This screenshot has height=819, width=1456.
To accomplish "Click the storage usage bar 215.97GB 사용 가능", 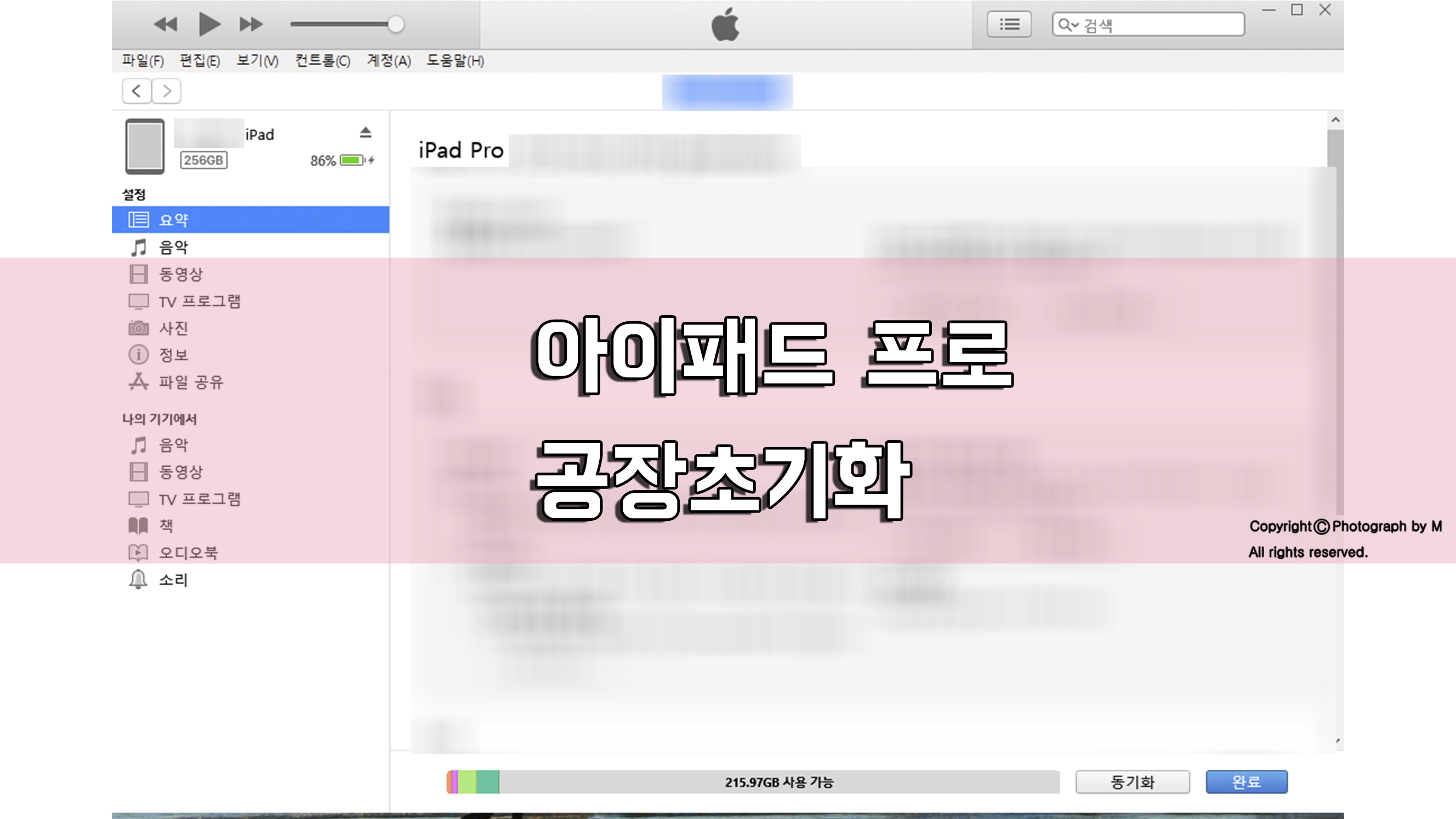I will pos(753,782).
